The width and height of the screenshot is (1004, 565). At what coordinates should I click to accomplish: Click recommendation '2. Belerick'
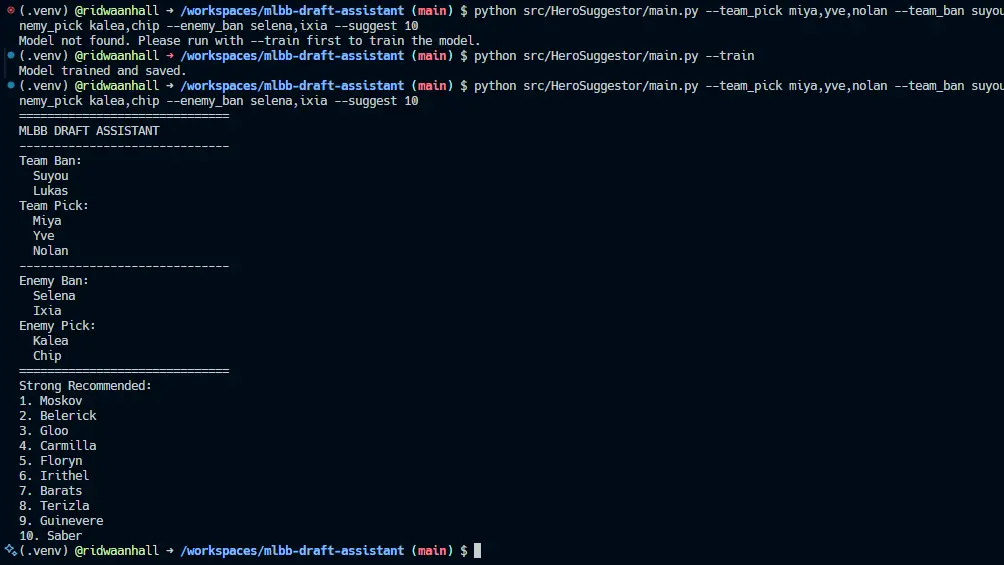58,416
